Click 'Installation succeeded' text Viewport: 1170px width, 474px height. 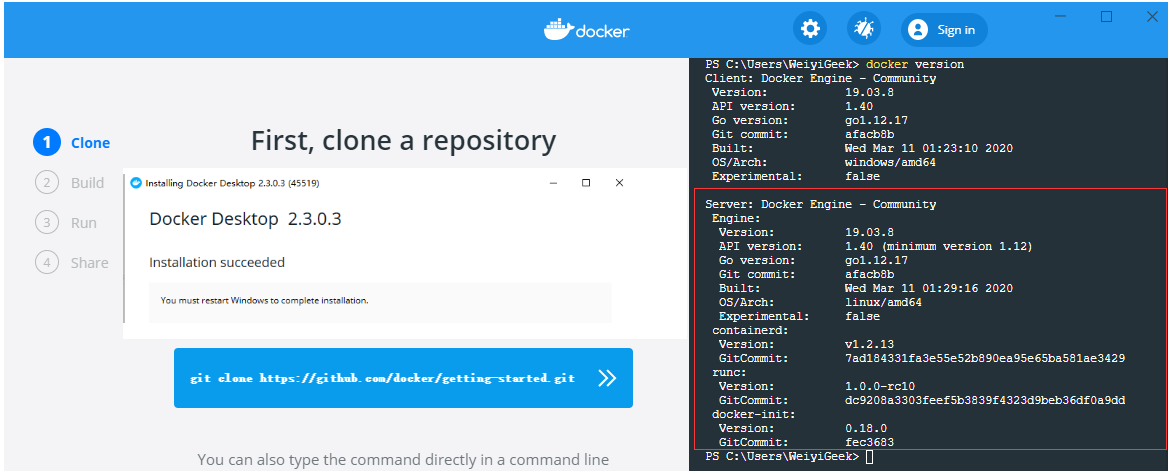(x=217, y=263)
